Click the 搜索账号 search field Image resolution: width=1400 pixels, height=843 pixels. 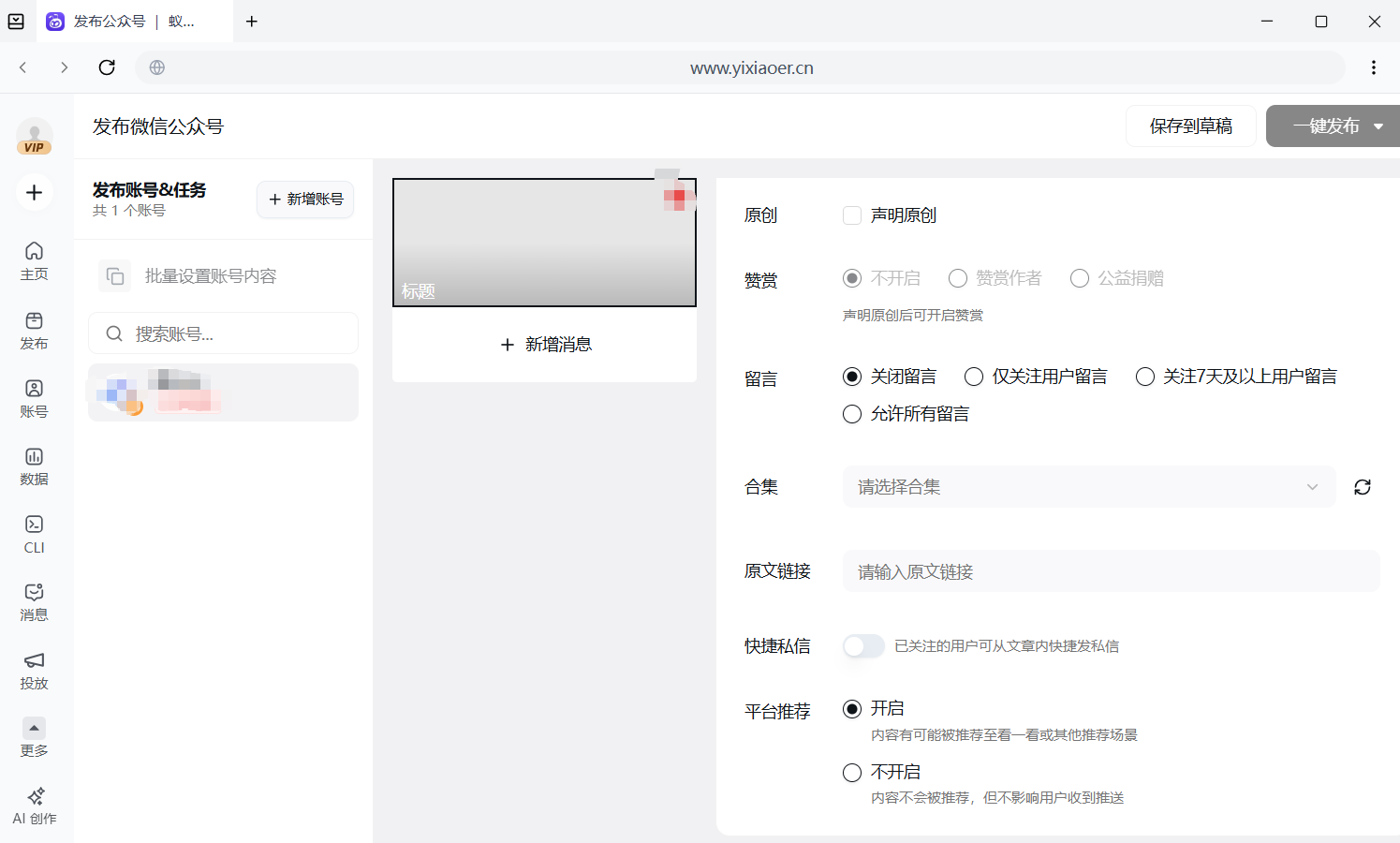coord(223,333)
